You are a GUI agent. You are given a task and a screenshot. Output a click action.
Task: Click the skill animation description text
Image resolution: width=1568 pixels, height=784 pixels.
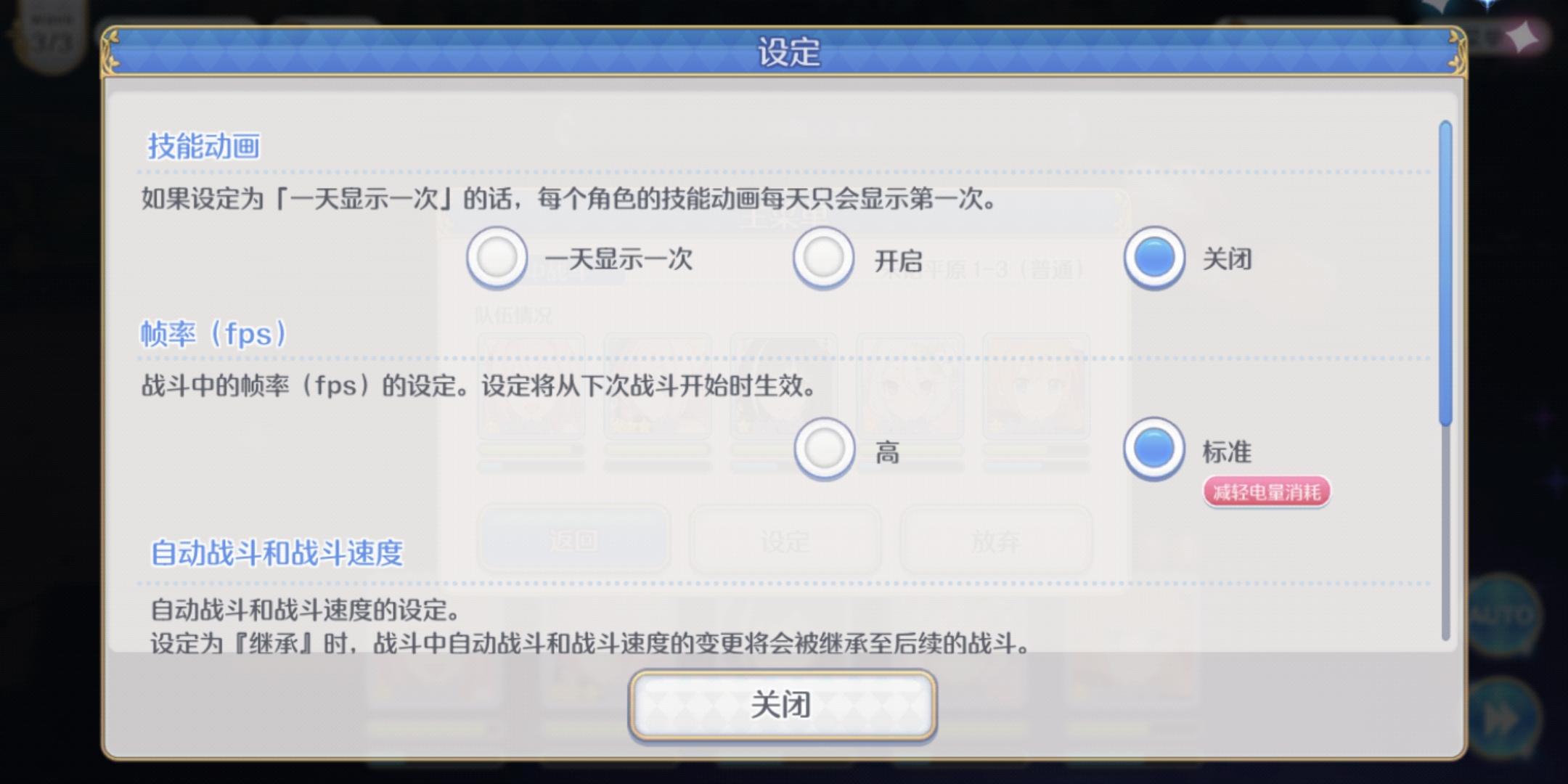(x=570, y=198)
